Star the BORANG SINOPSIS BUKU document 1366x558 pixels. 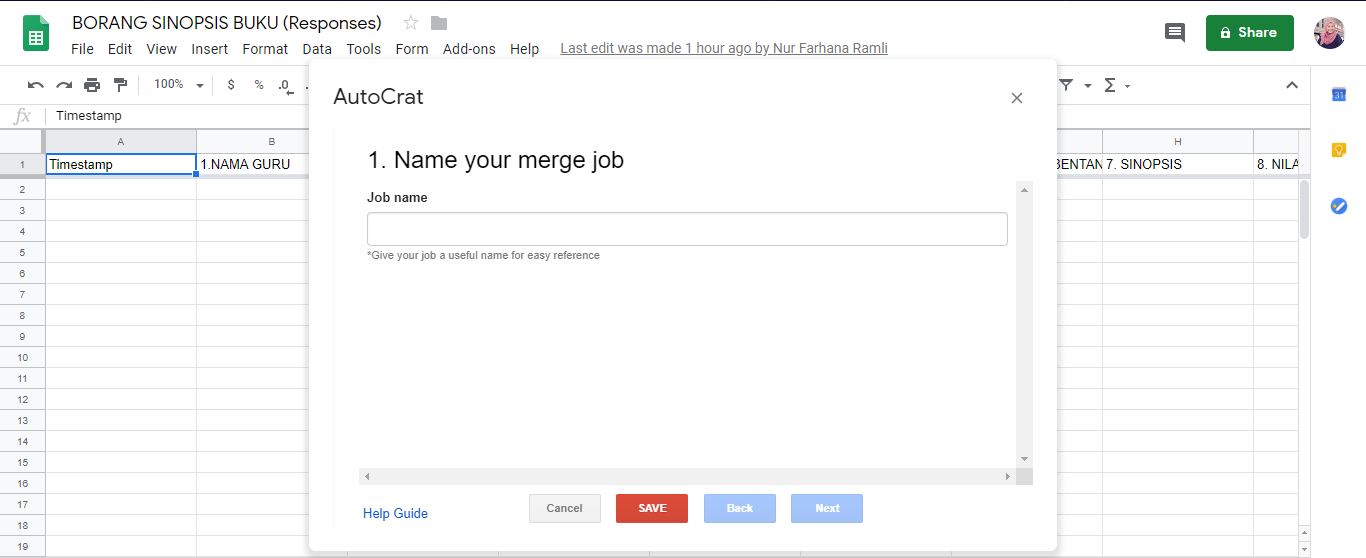pos(410,23)
